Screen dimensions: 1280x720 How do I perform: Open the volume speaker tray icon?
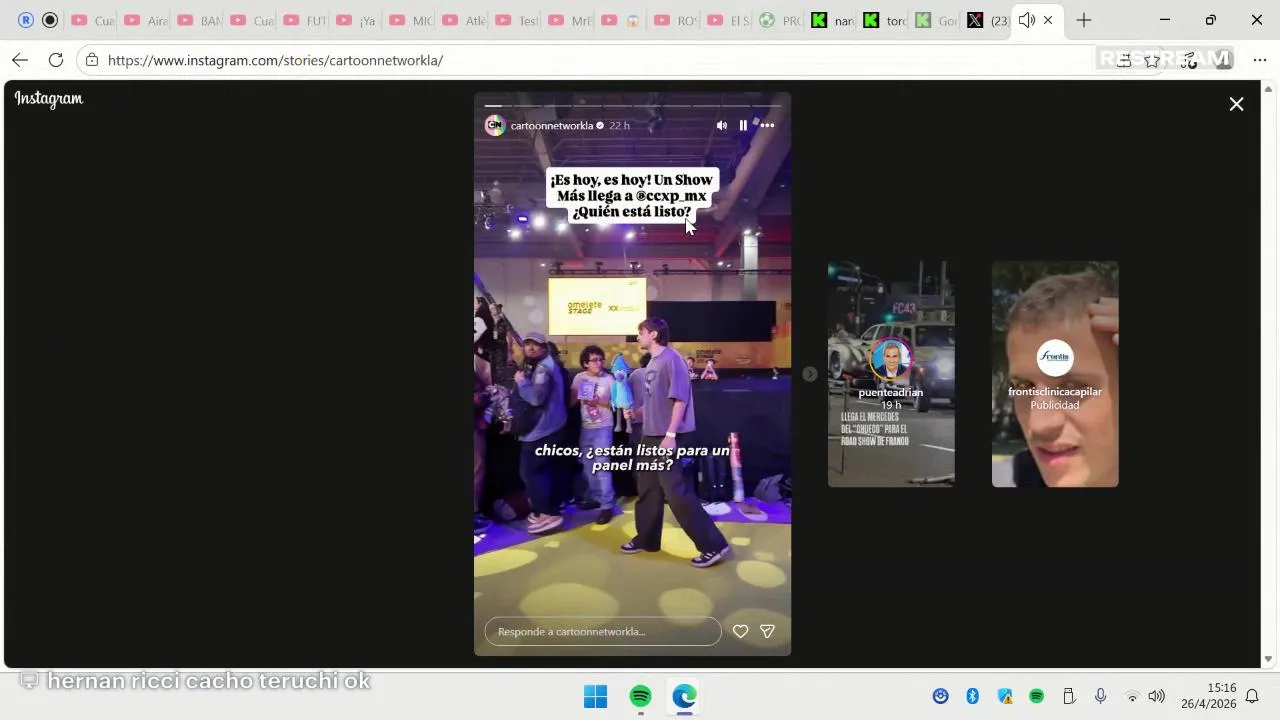tap(1156, 696)
